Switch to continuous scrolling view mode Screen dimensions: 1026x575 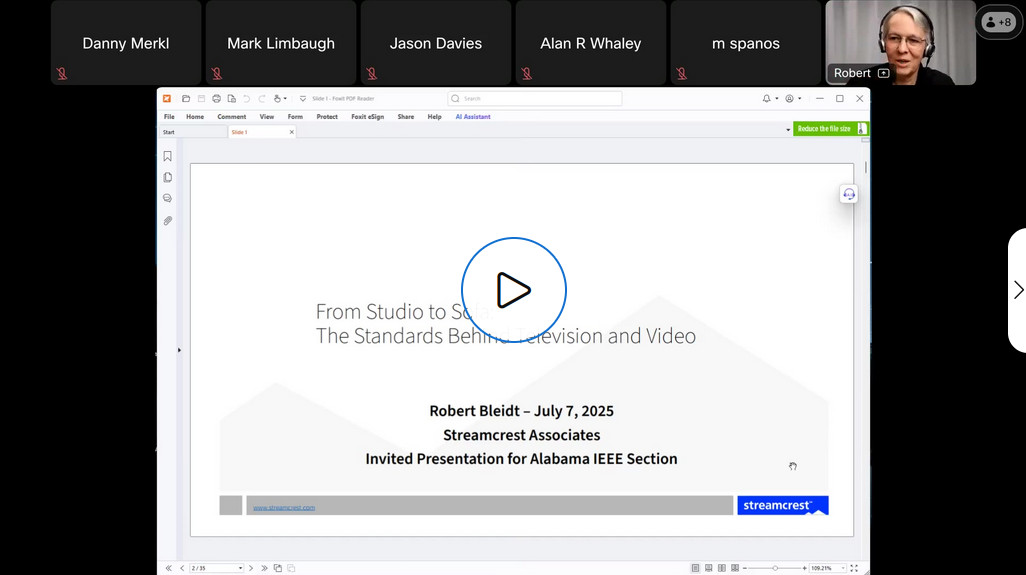pos(708,568)
